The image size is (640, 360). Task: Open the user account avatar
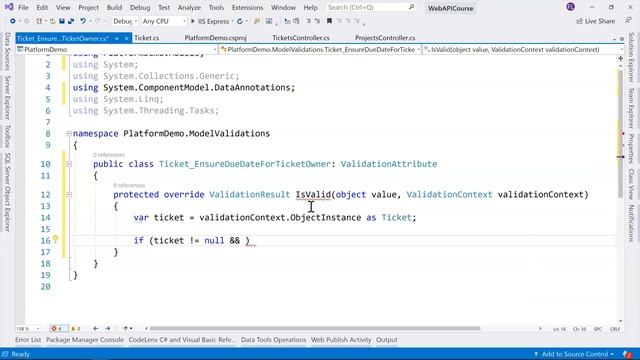571,7
